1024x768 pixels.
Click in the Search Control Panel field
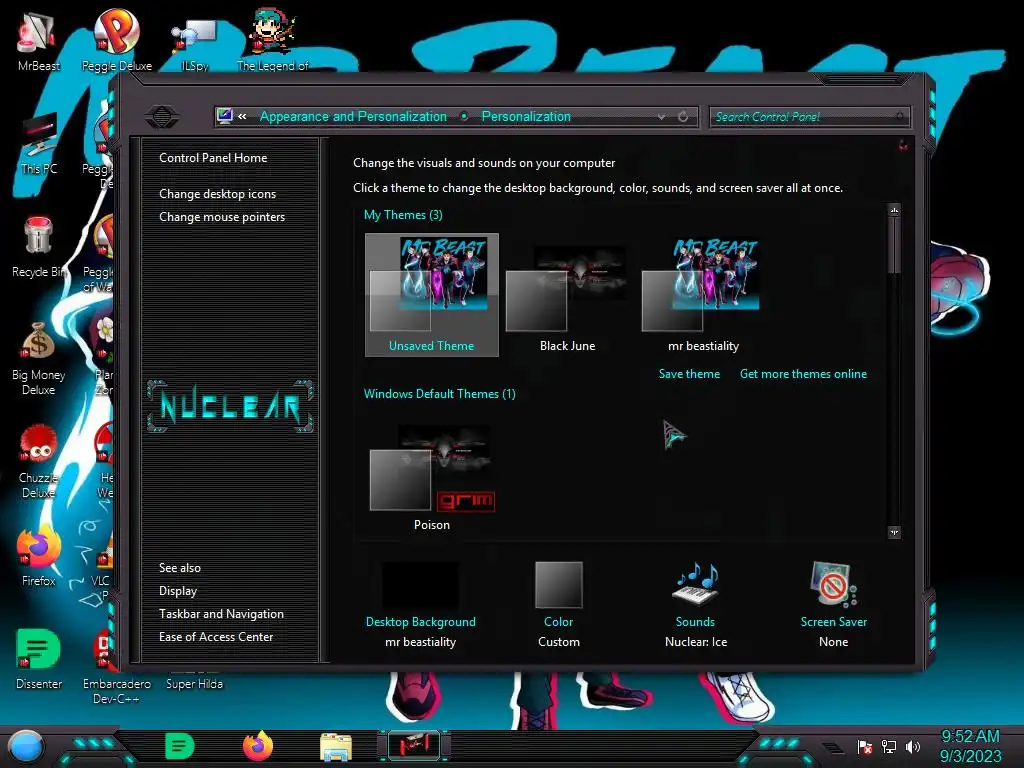810,117
